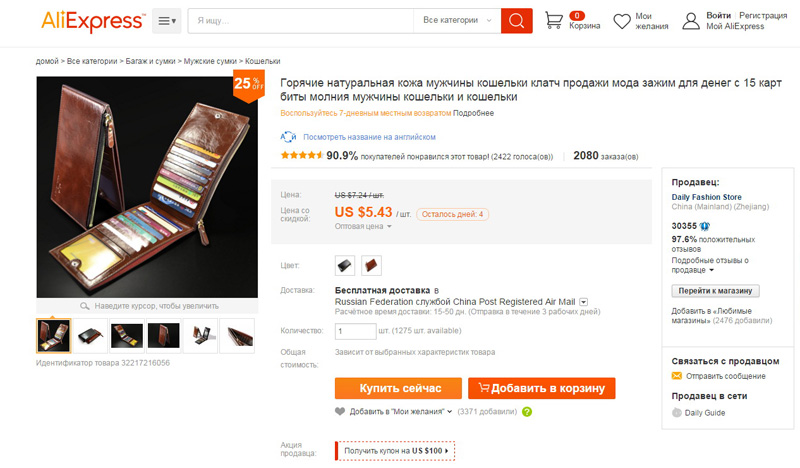Image resolution: width=800 pixels, height=468 pixels.
Task: Open the shopping cart icon
Action: point(554,20)
